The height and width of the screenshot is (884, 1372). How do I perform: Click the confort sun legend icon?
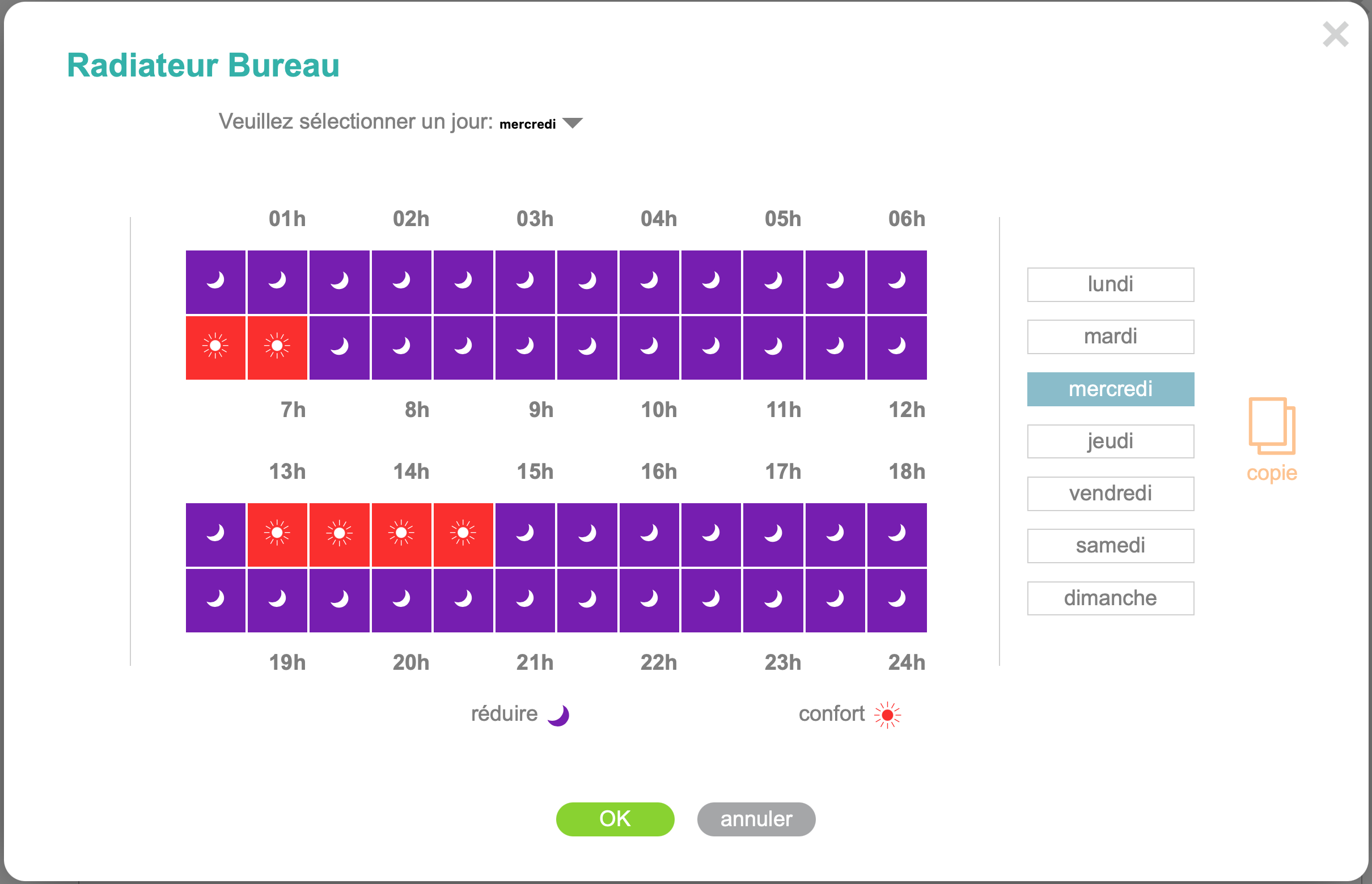887,715
